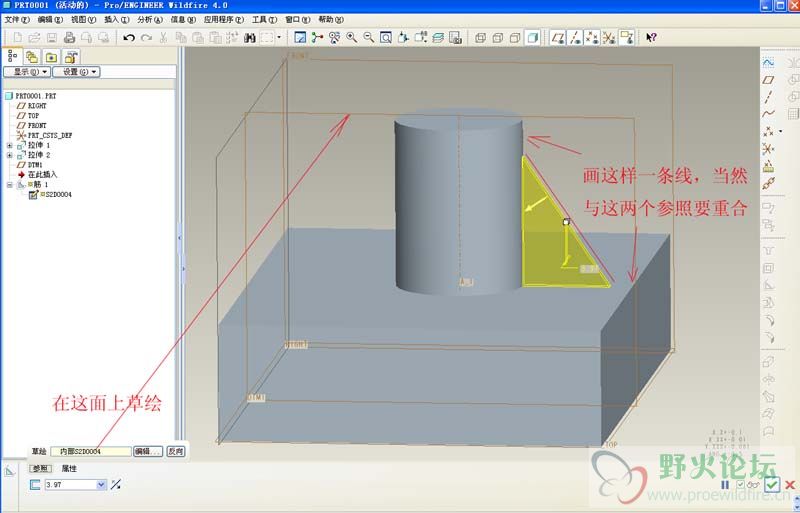Open the 属性 panel tab

pos(69,468)
